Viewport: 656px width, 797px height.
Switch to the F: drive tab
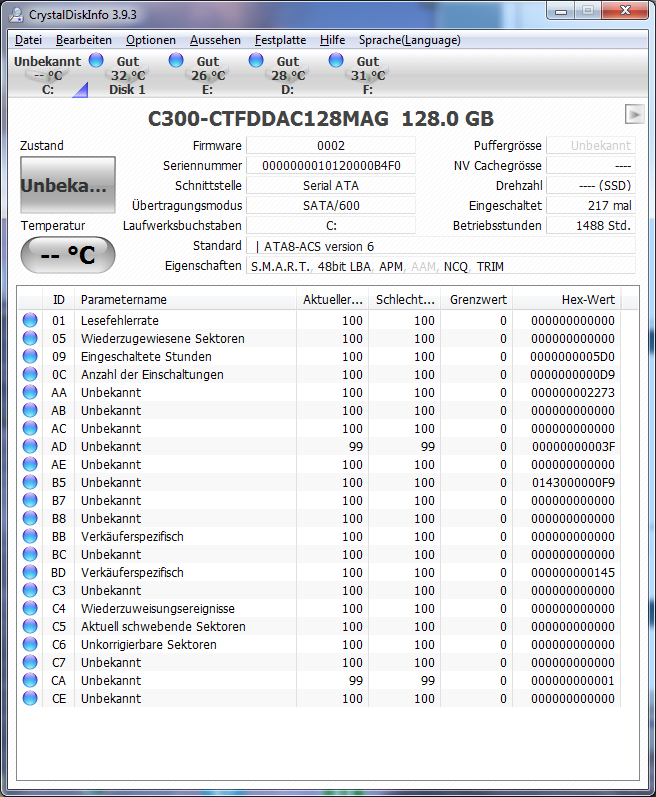tap(368, 75)
